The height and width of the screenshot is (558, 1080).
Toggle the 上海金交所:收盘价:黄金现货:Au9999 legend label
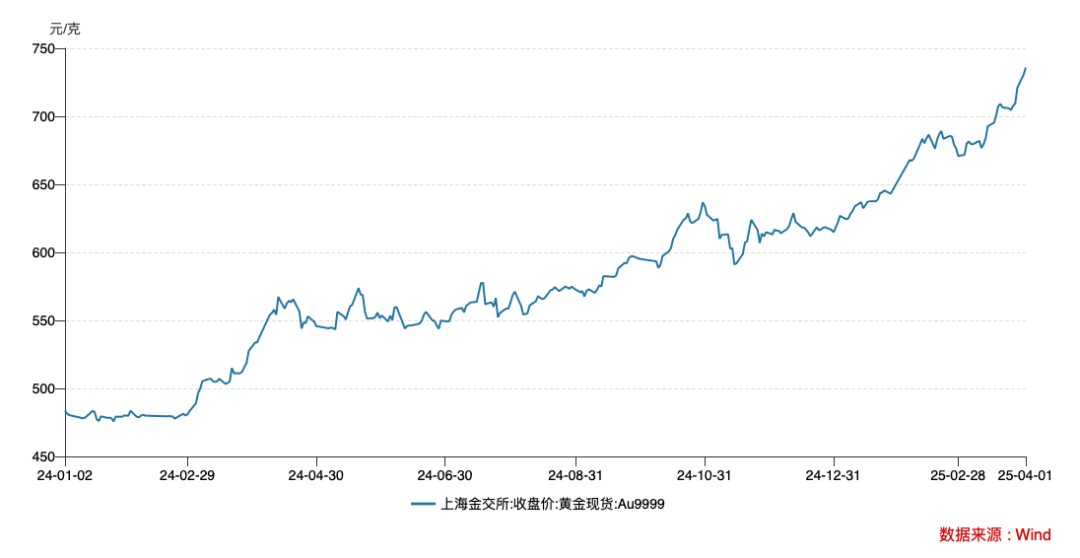552,504
